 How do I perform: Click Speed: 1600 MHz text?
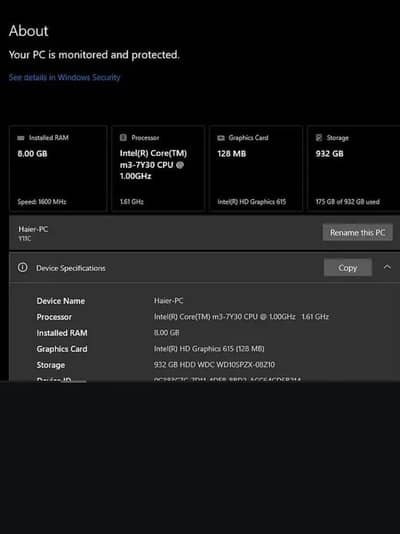[42, 202]
